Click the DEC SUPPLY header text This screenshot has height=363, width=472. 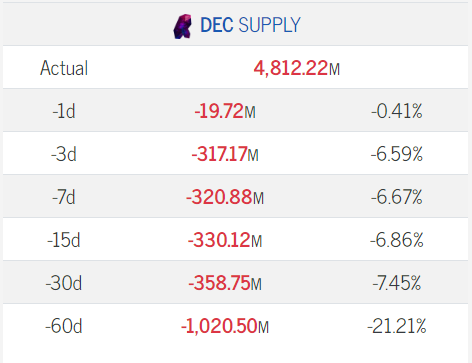pos(250,25)
